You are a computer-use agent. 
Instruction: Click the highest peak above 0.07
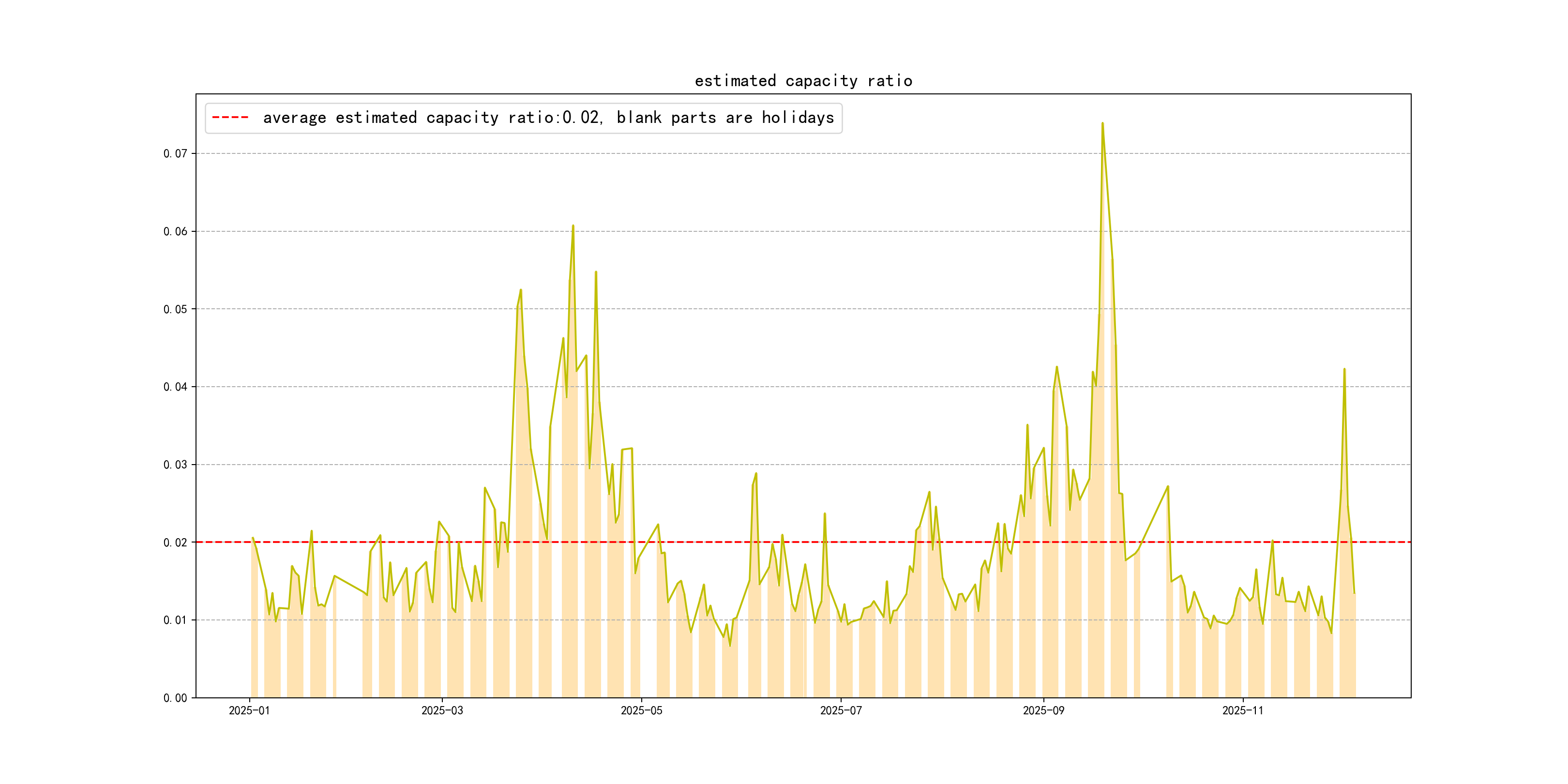click(1102, 123)
